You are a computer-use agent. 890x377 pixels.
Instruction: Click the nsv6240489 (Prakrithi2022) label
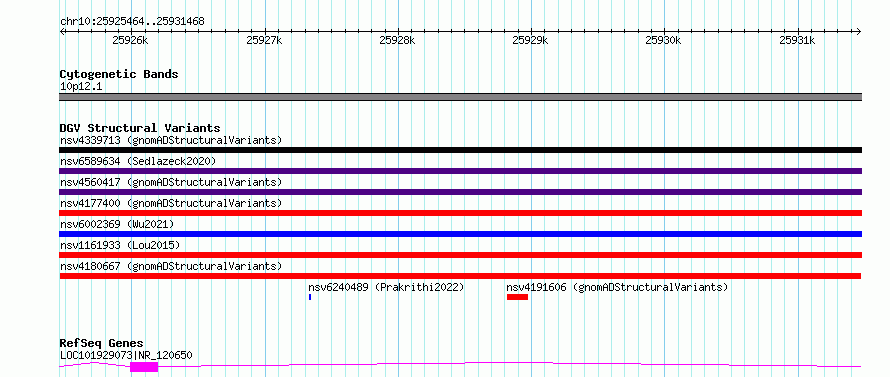coord(387,287)
